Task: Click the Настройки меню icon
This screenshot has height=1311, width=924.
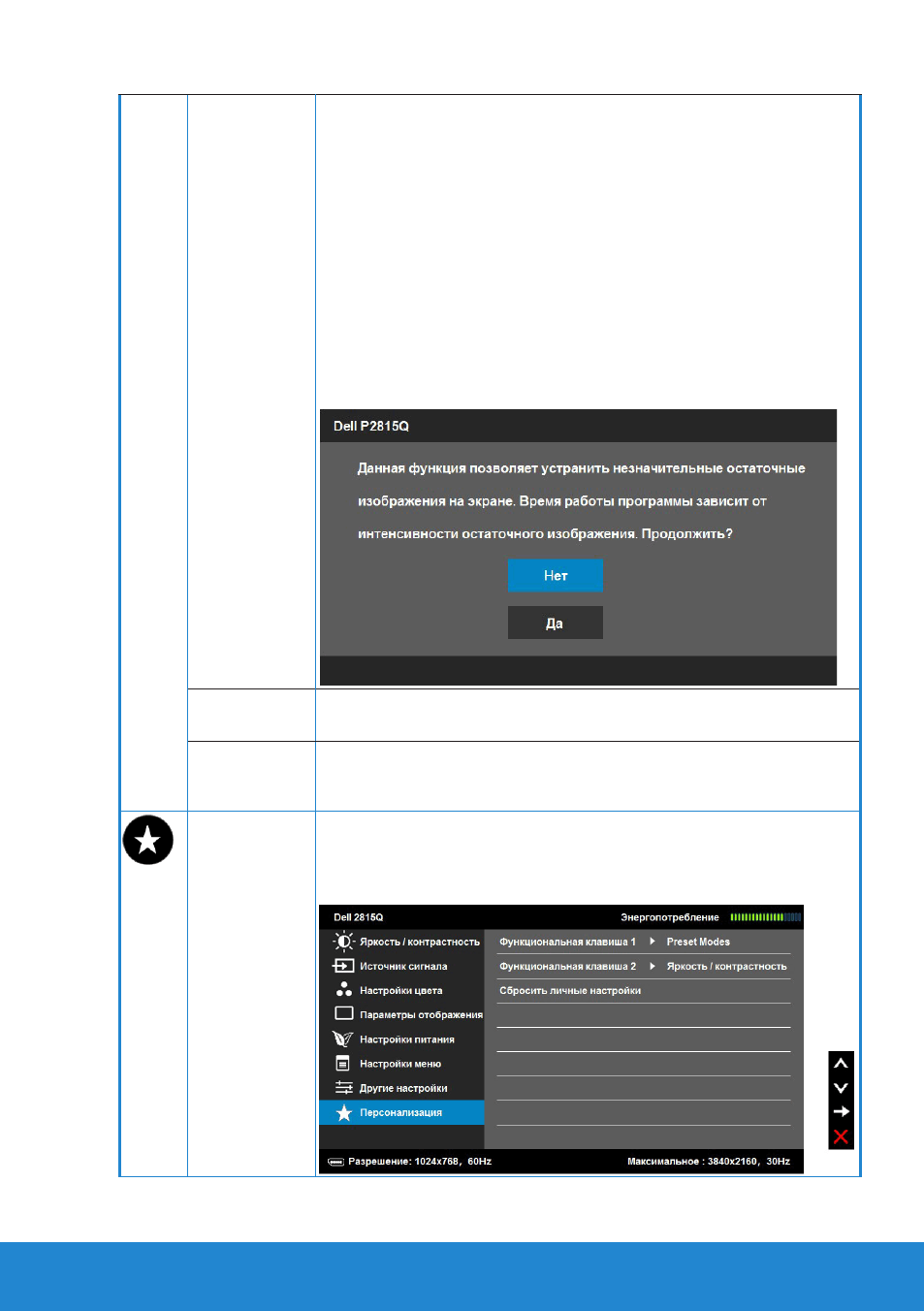Action: 342,1064
